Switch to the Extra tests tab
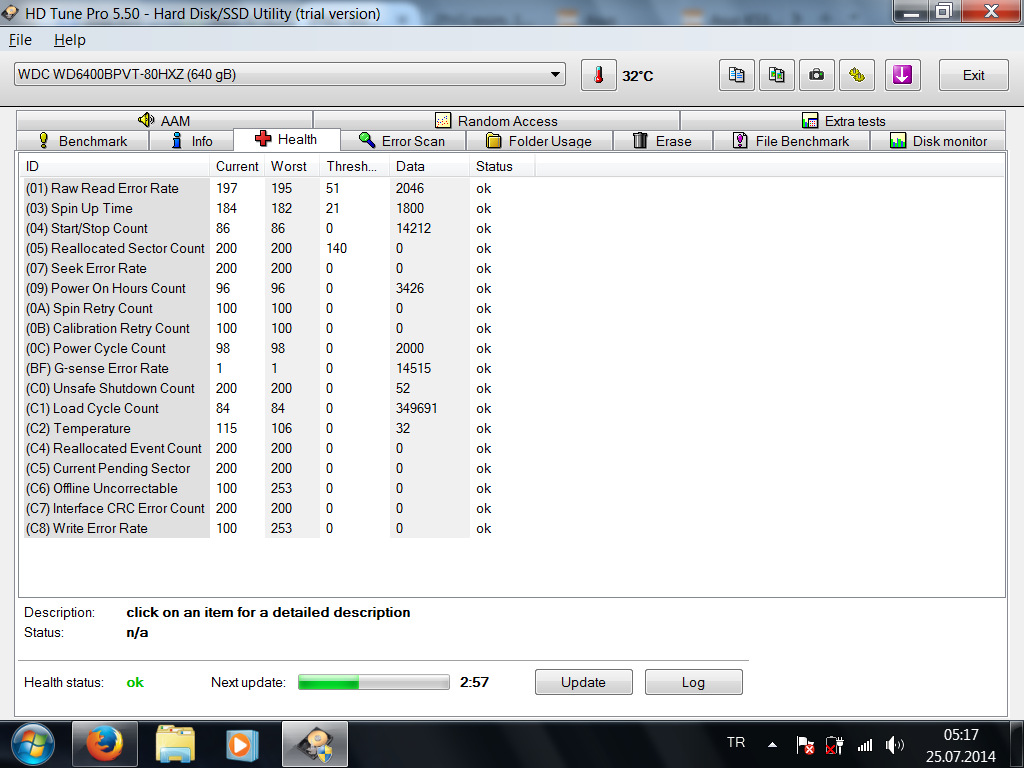1024x768 pixels. click(x=843, y=121)
